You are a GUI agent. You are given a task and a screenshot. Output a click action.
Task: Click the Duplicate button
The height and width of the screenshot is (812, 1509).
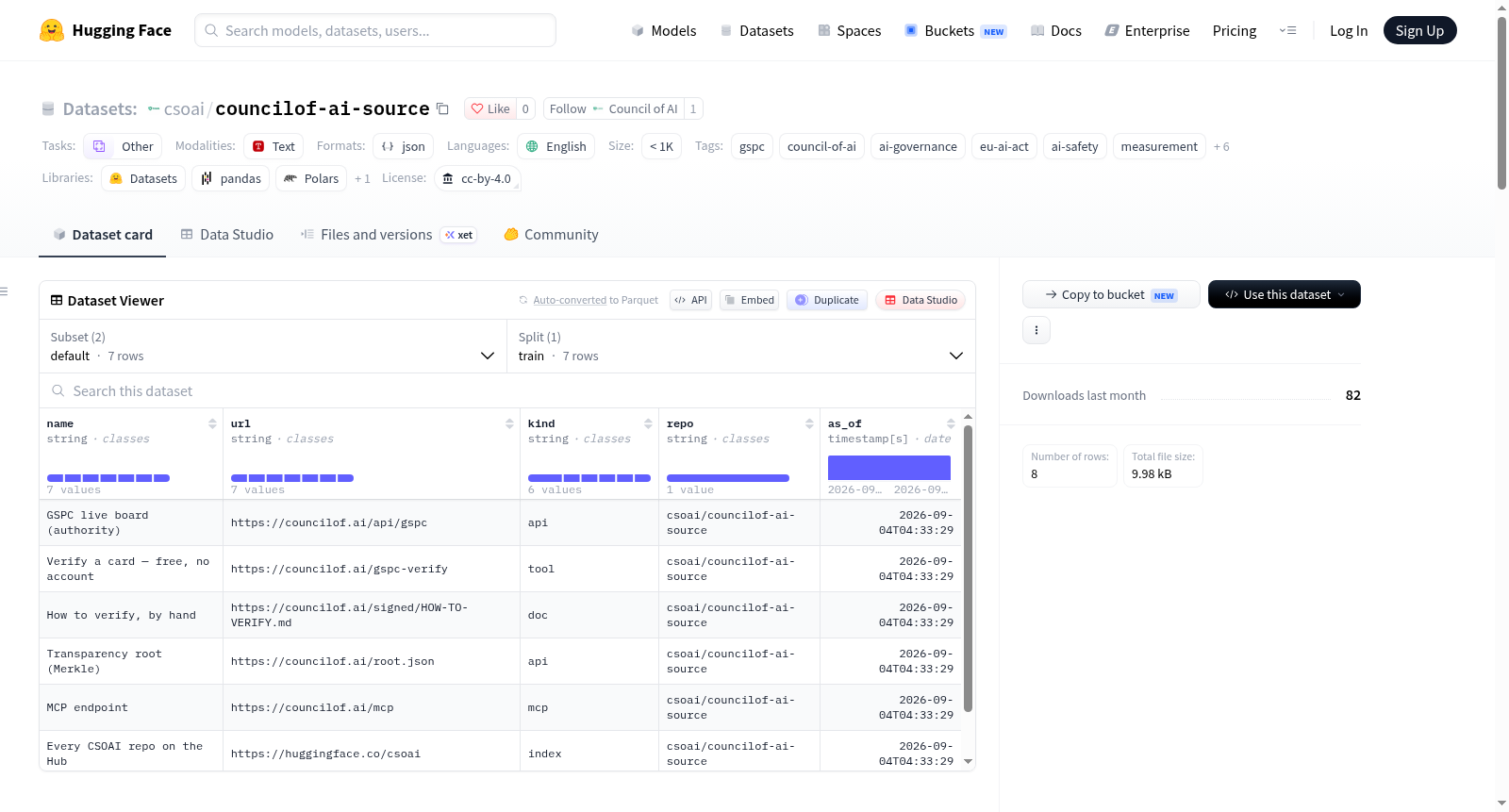coord(827,300)
